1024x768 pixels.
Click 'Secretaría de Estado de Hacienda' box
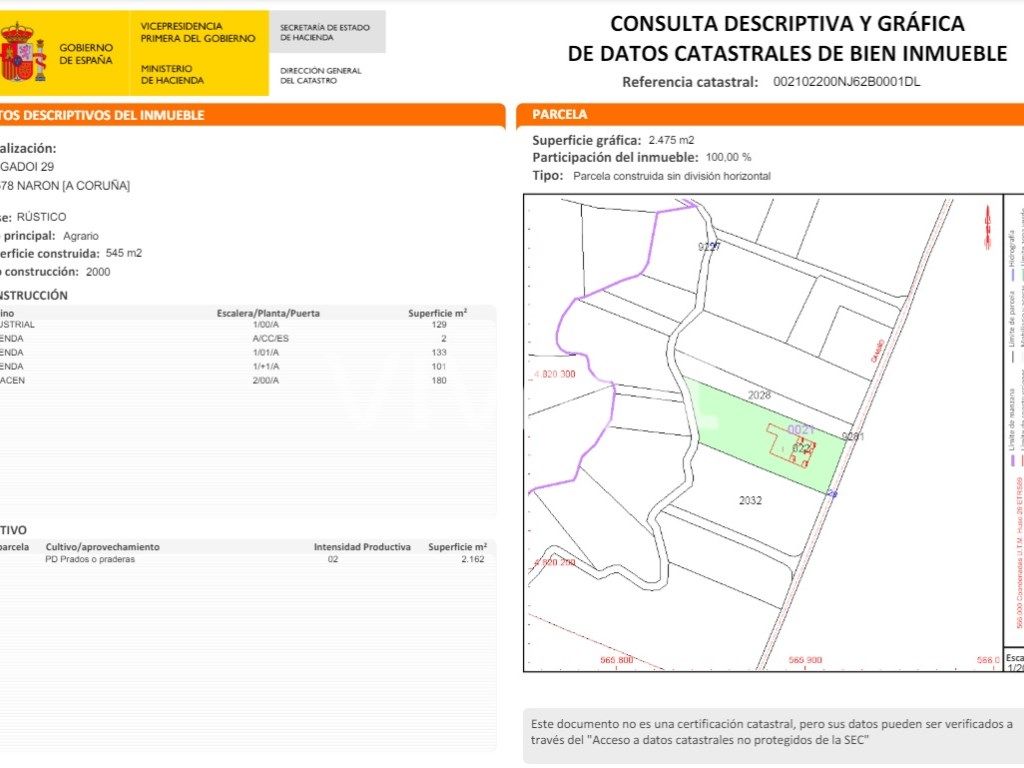click(x=326, y=32)
